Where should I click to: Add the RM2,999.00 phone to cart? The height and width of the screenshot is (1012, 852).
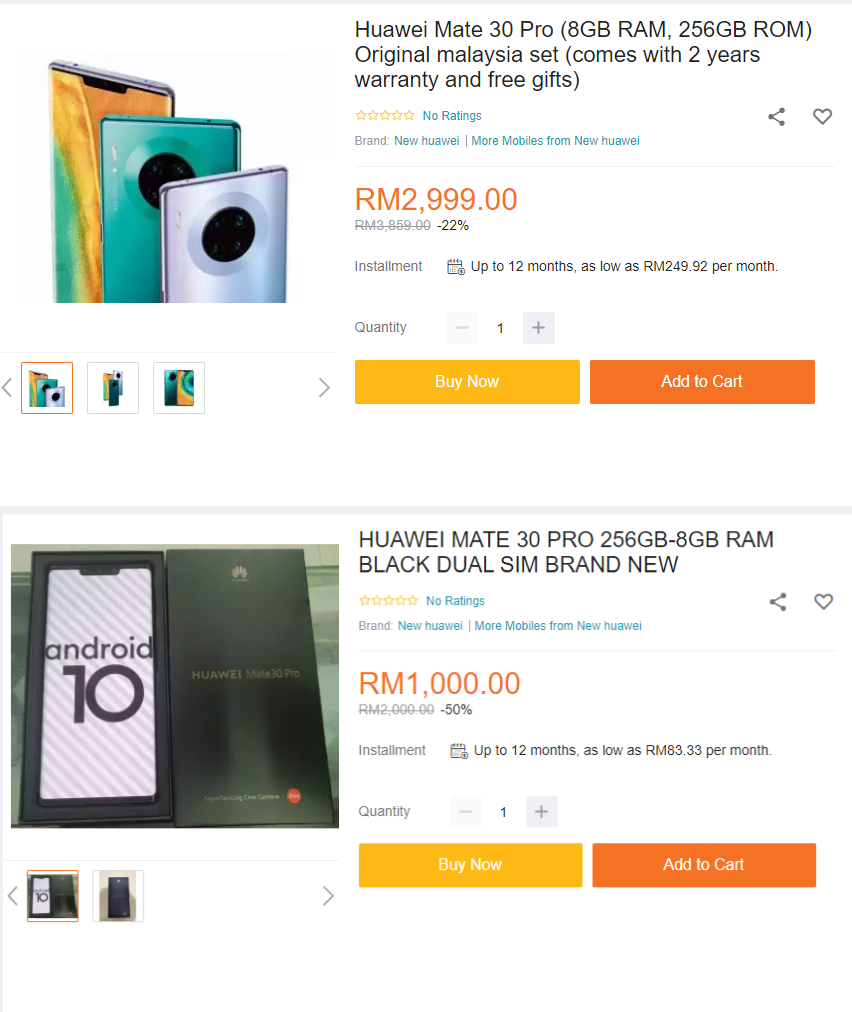[701, 382]
